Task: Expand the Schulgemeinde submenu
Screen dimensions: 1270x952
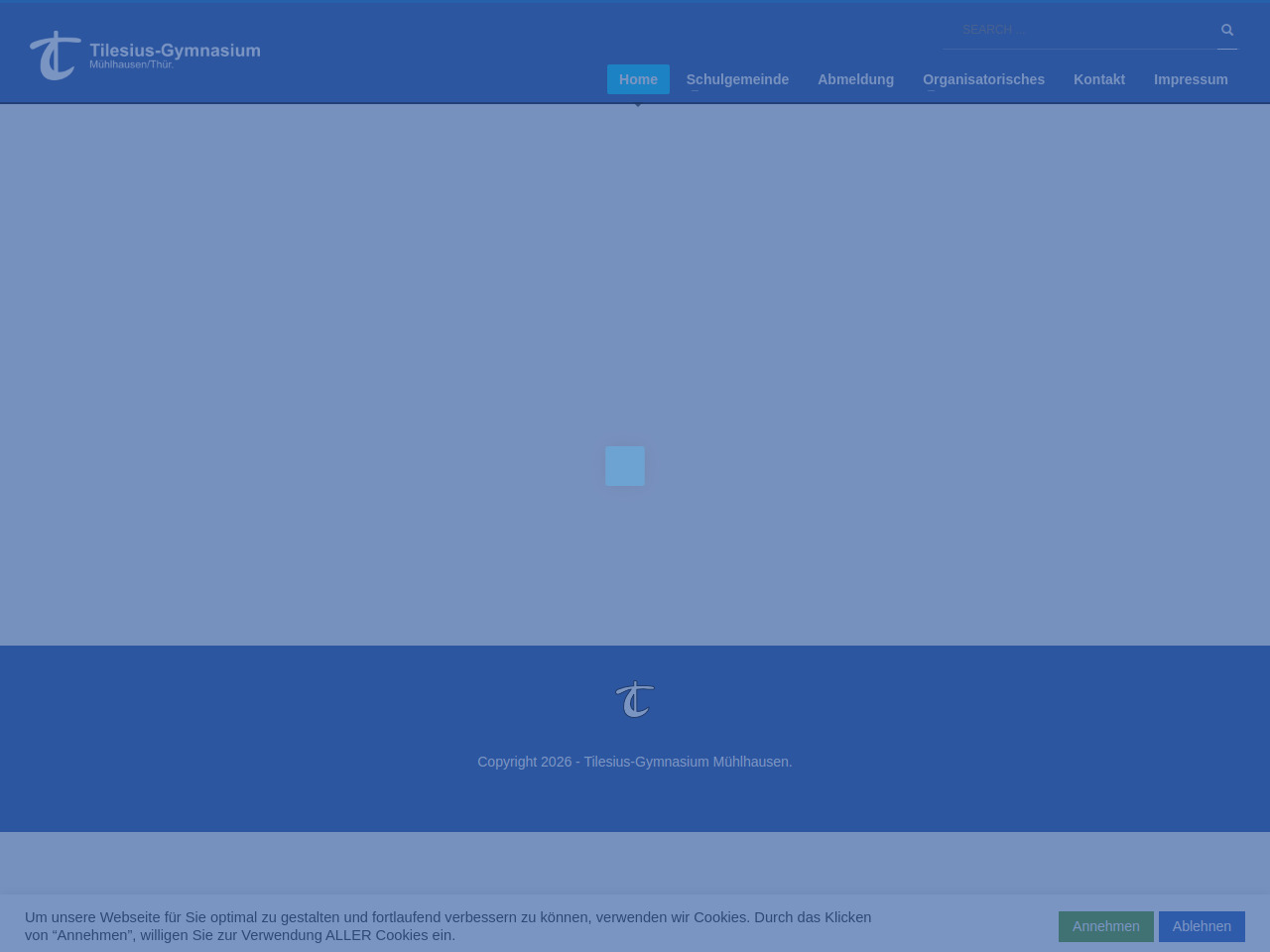Action: point(737,79)
